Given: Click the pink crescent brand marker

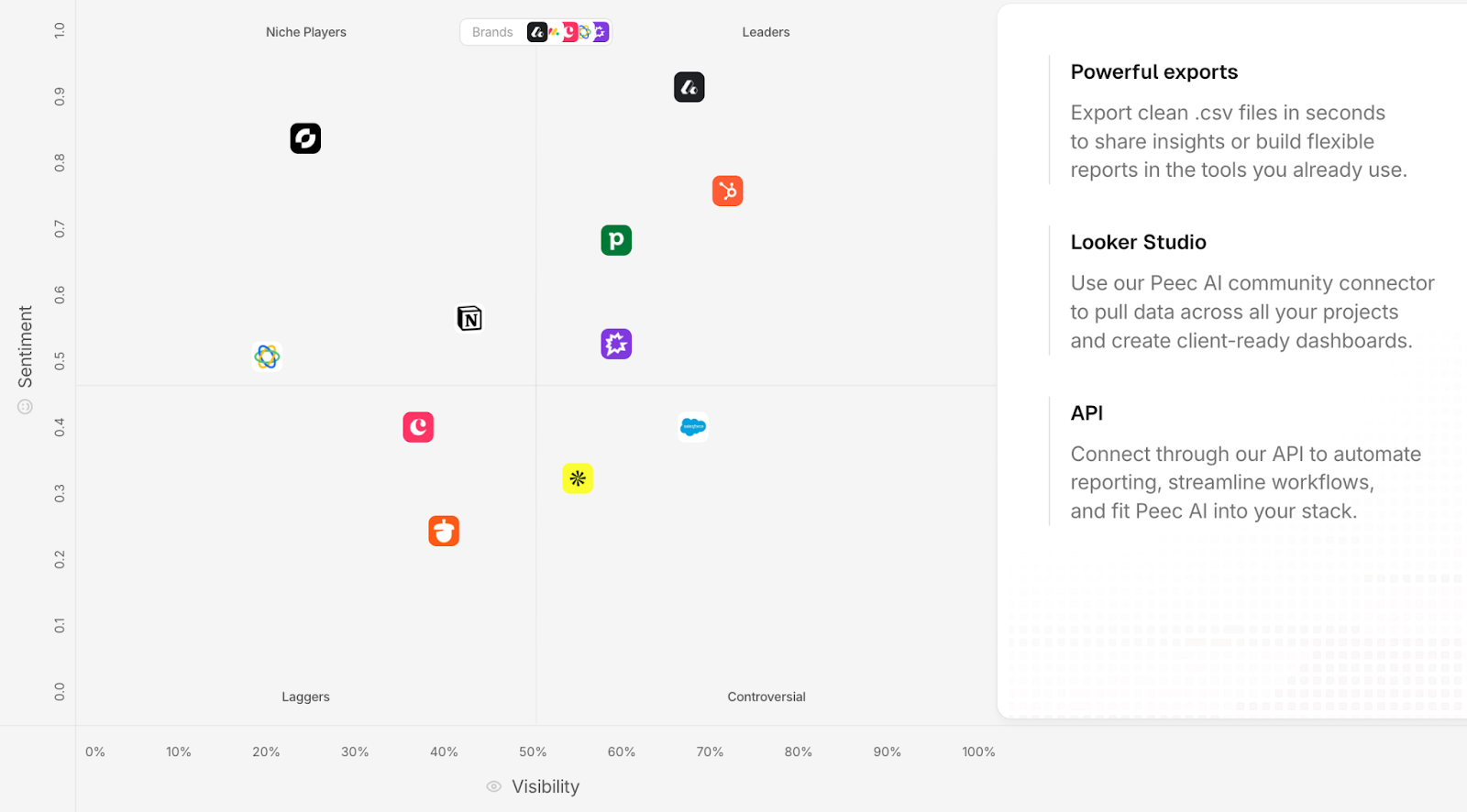Looking at the screenshot, I should [x=418, y=427].
